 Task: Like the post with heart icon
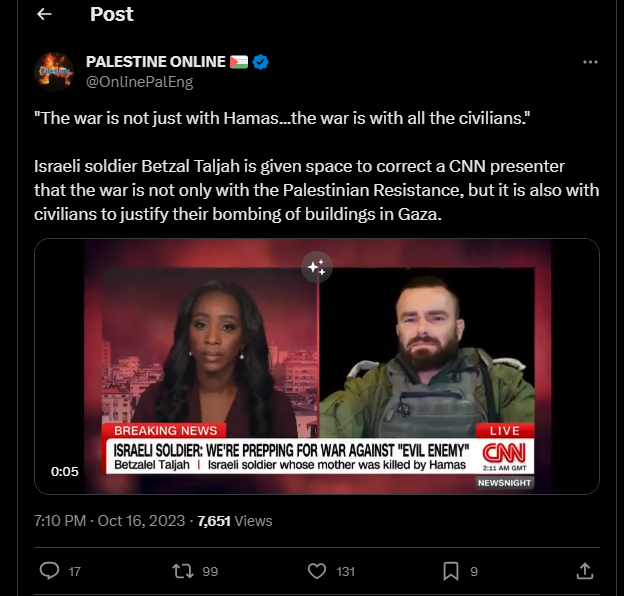point(317,571)
